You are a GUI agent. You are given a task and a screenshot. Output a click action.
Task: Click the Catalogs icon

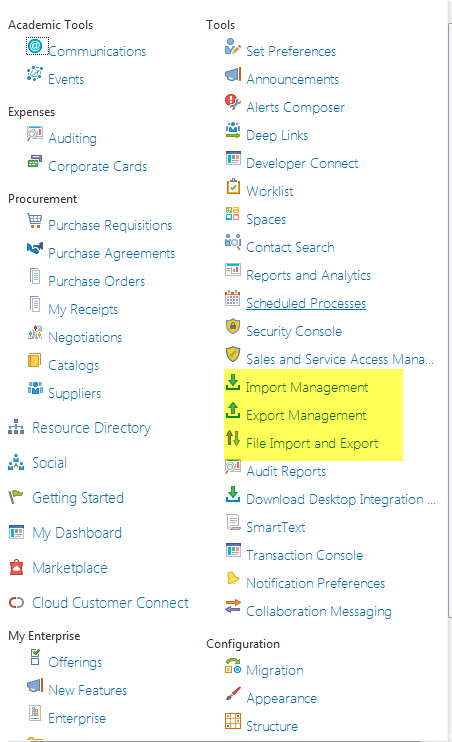coord(35,360)
